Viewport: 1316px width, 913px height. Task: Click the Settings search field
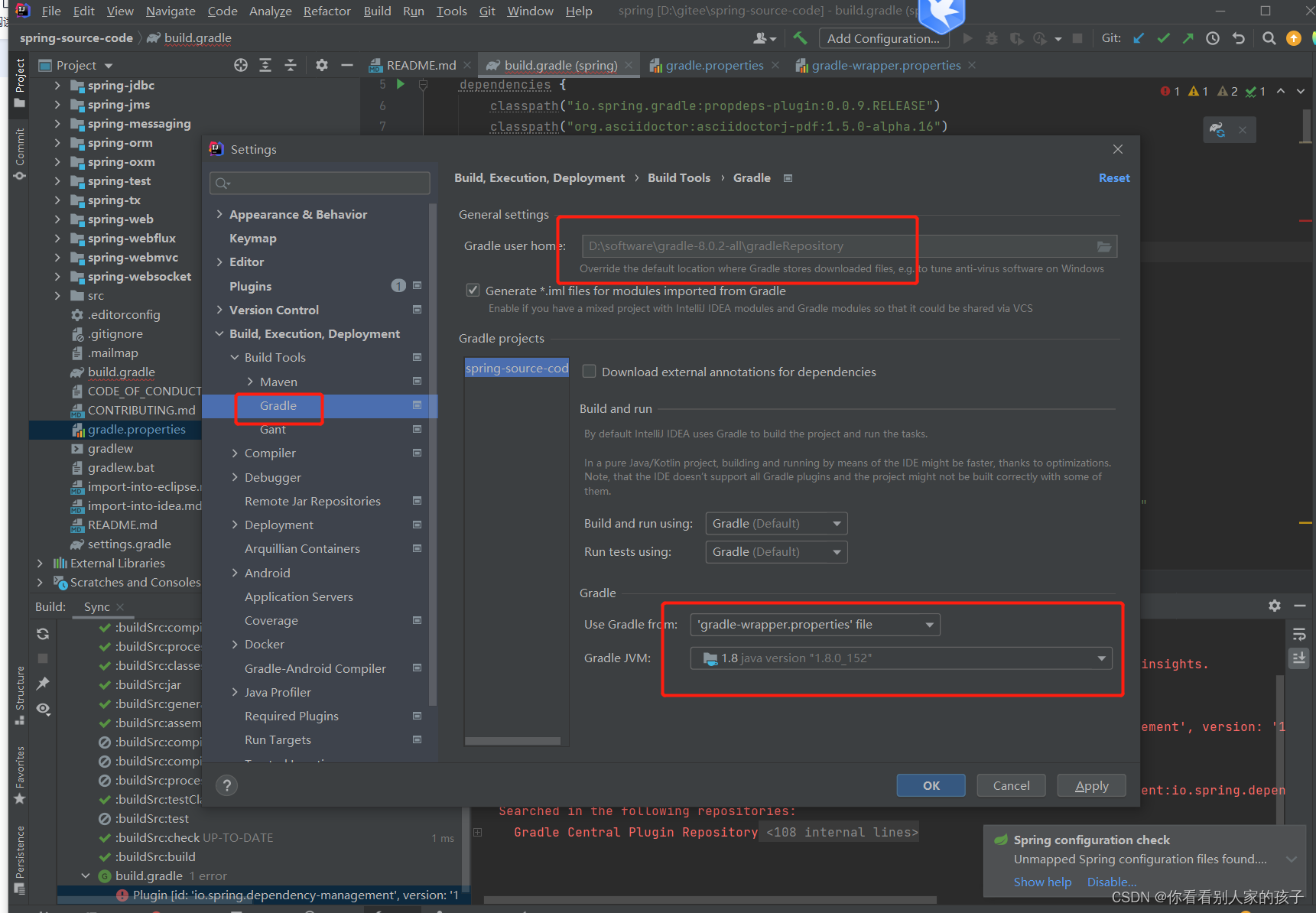(320, 183)
